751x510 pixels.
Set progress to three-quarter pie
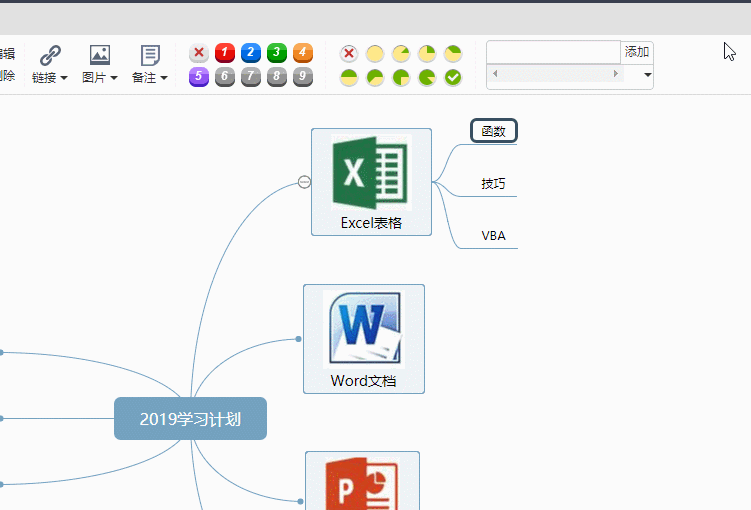click(x=401, y=77)
